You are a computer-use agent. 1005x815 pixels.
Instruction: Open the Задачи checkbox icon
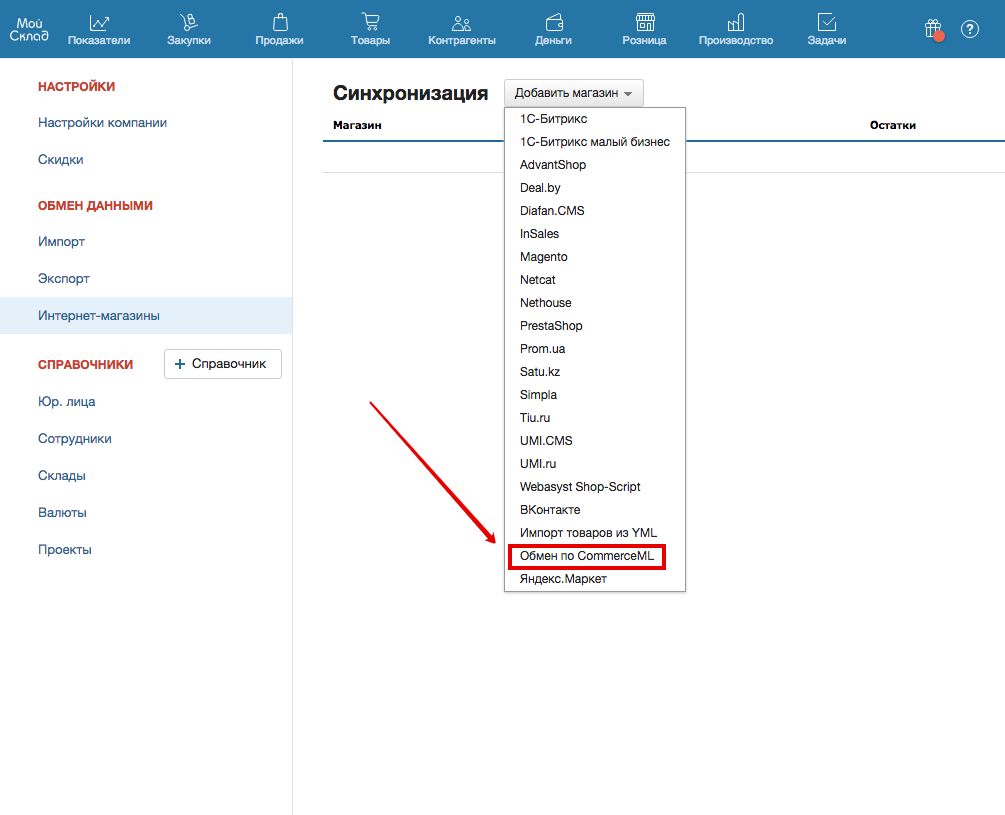click(826, 23)
